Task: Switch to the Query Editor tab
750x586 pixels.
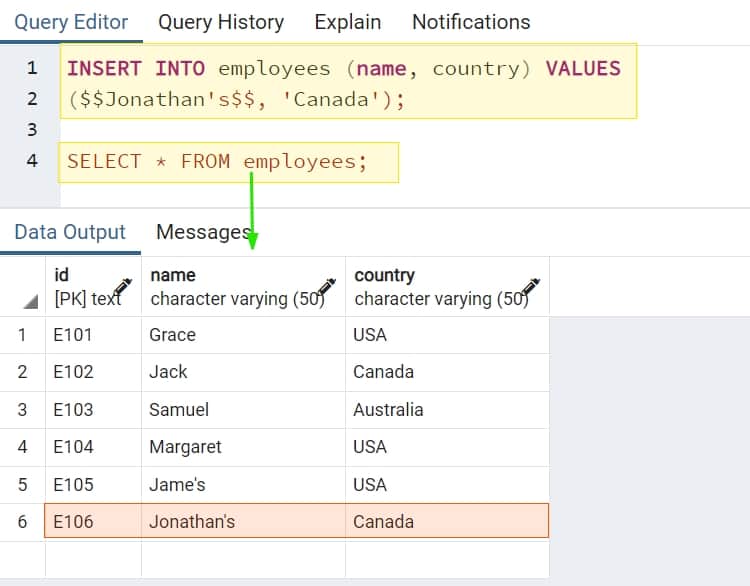Action: tap(71, 22)
